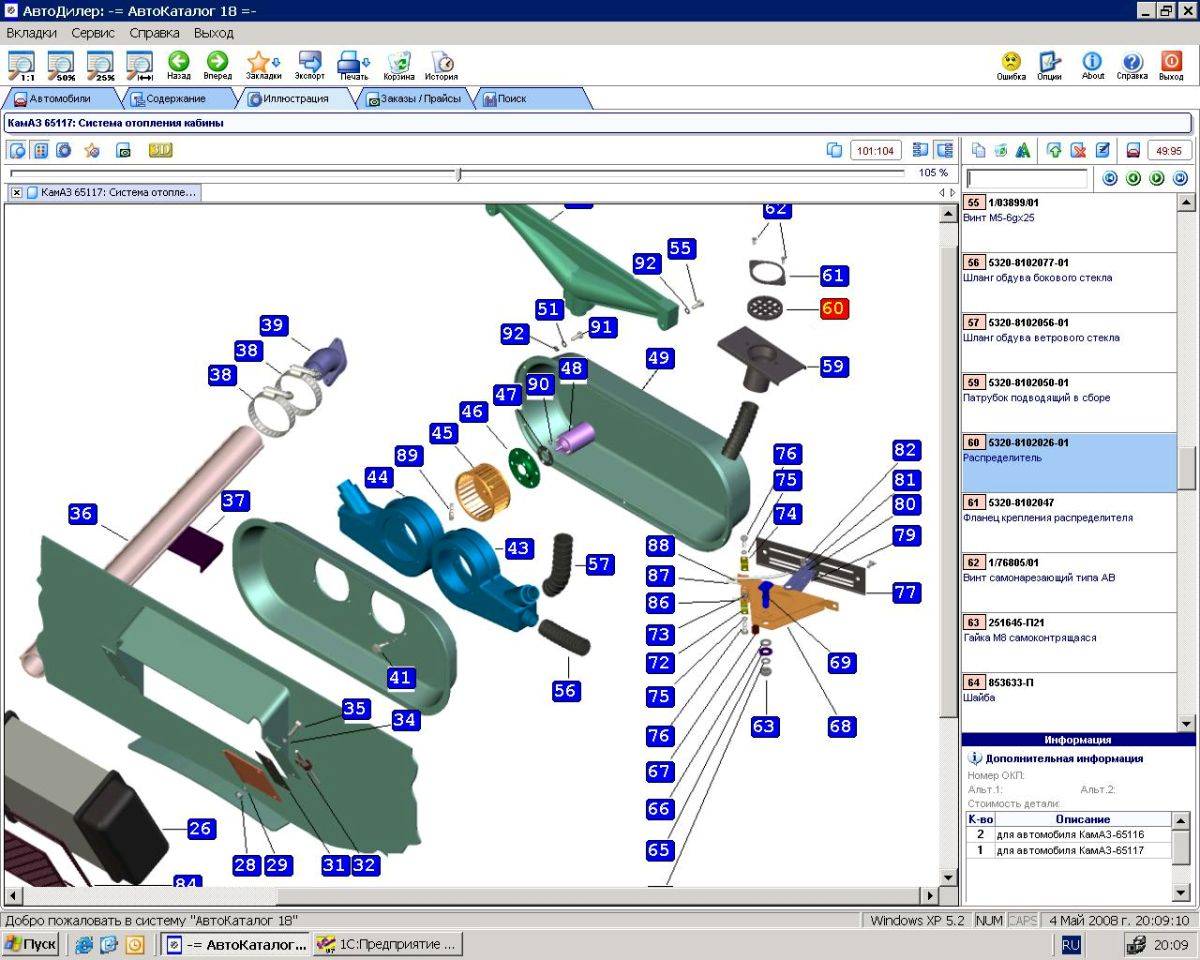Switch to 1С:Предприятие taskbar window

[x=388, y=944]
